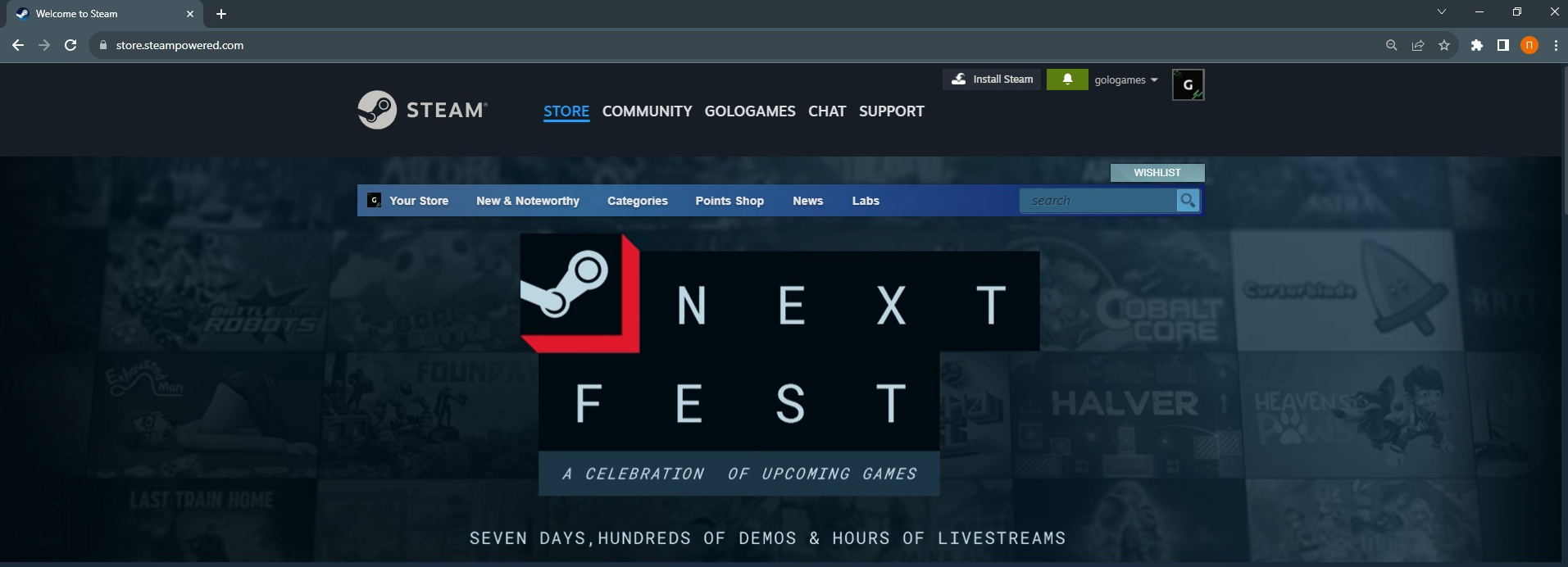Screen dimensions: 1568x567
Task: Open the Categories menu
Action: pyautogui.click(x=638, y=200)
